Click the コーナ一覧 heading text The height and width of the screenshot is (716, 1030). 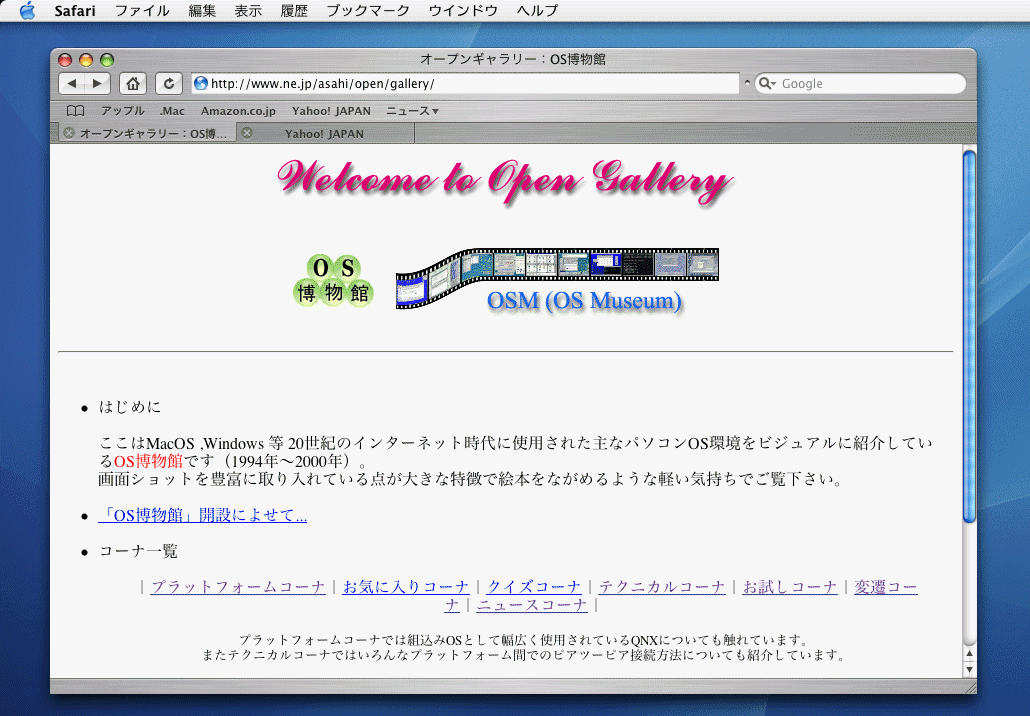[138, 551]
